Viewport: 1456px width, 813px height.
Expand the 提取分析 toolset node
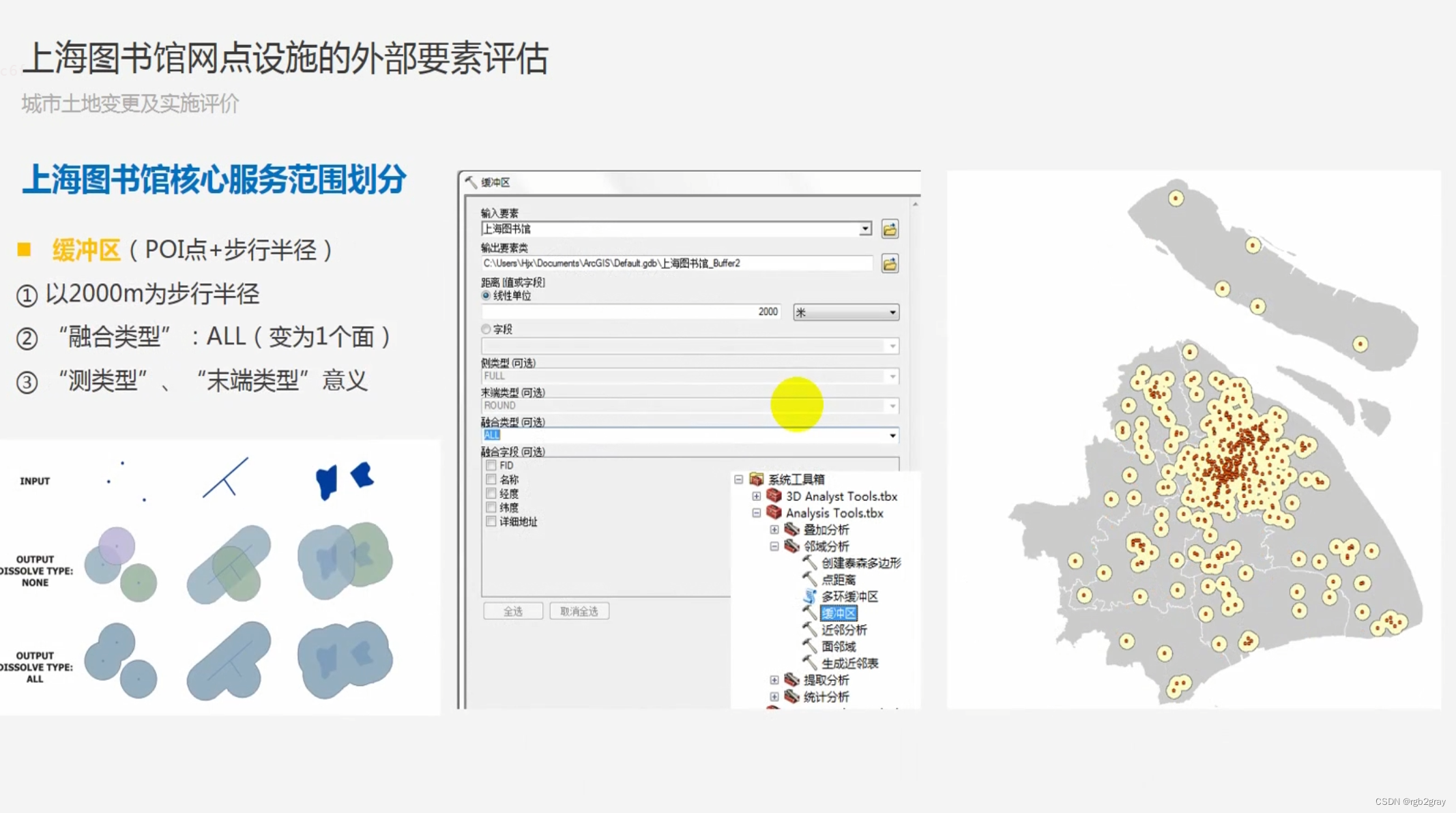pos(774,679)
